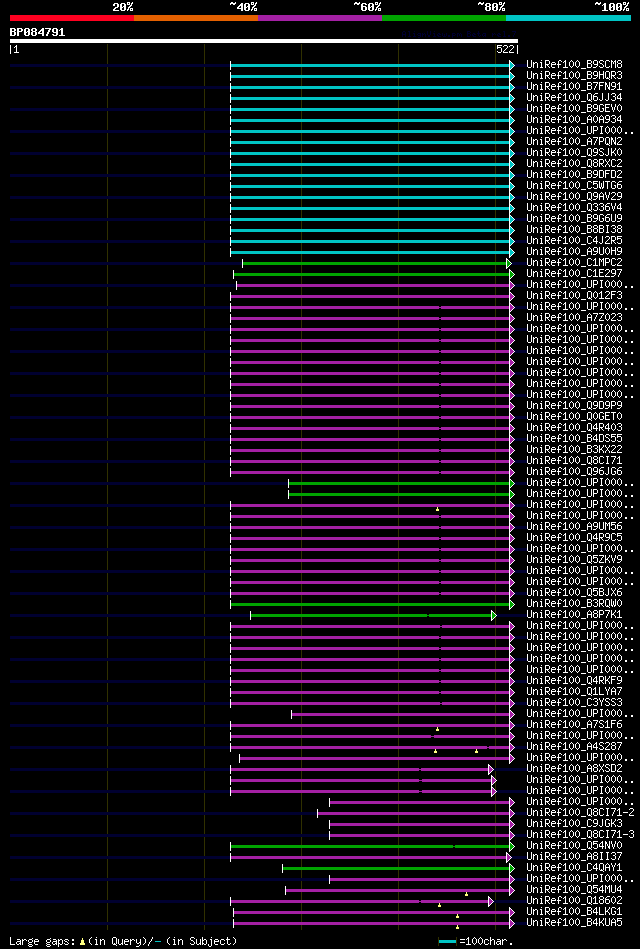640x949 pixels.
Task: Click the UniRef100_C3YSS3 entry
Action: (x=574, y=703)
